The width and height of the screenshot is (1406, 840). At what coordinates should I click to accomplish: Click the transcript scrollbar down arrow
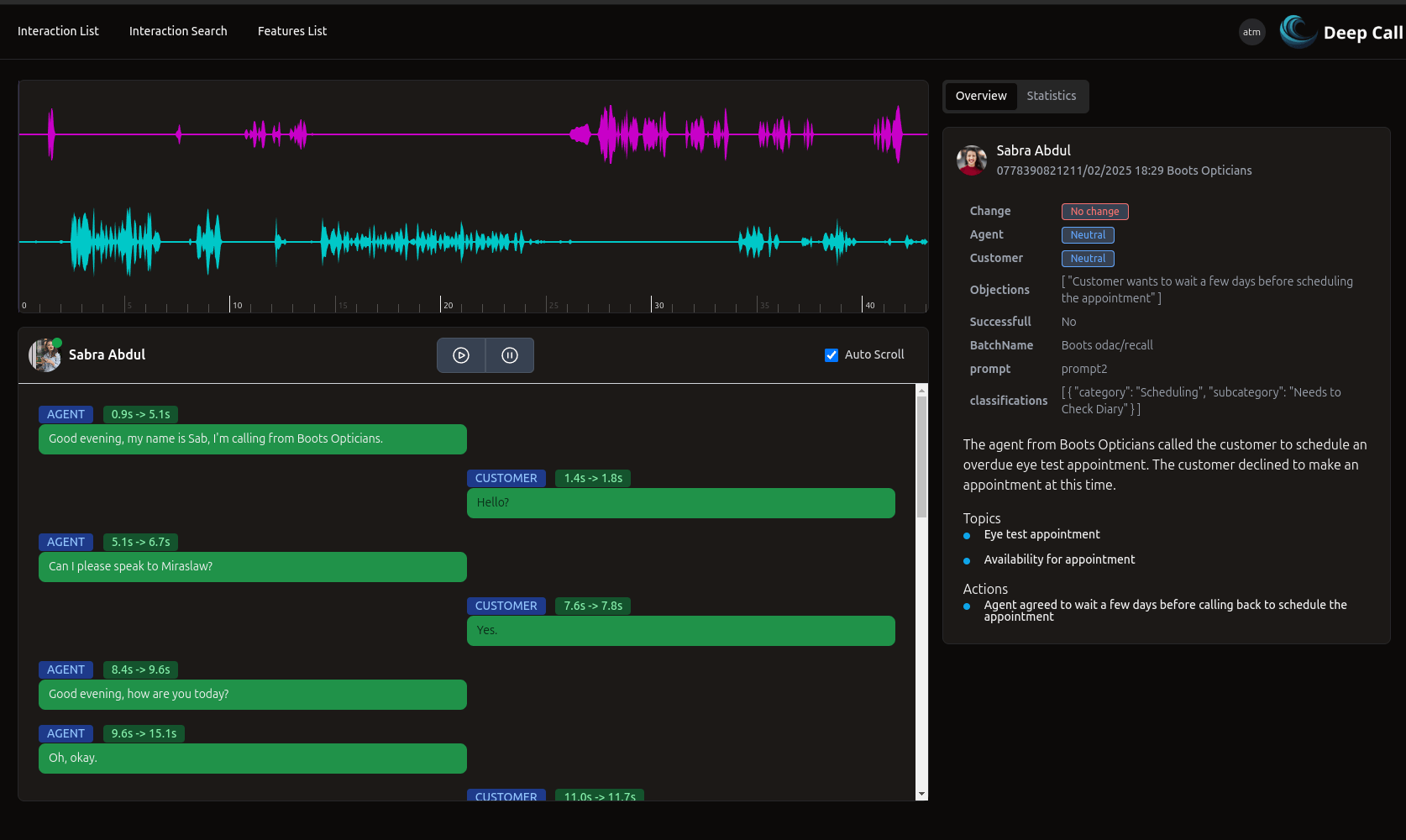[x=921, y=794]
